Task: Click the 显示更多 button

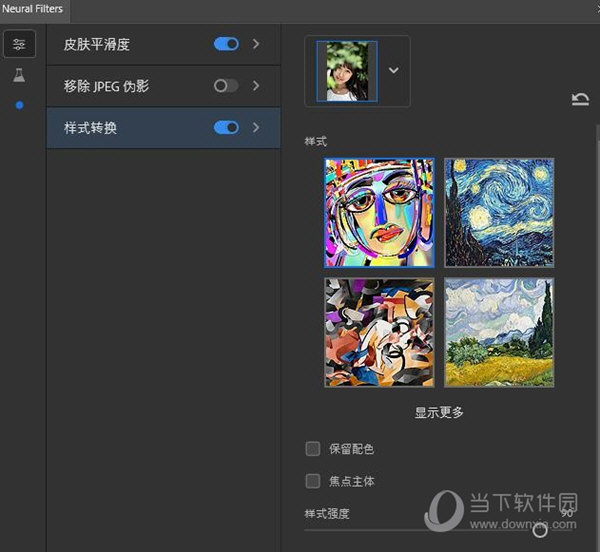Action: tap(439, 412)
